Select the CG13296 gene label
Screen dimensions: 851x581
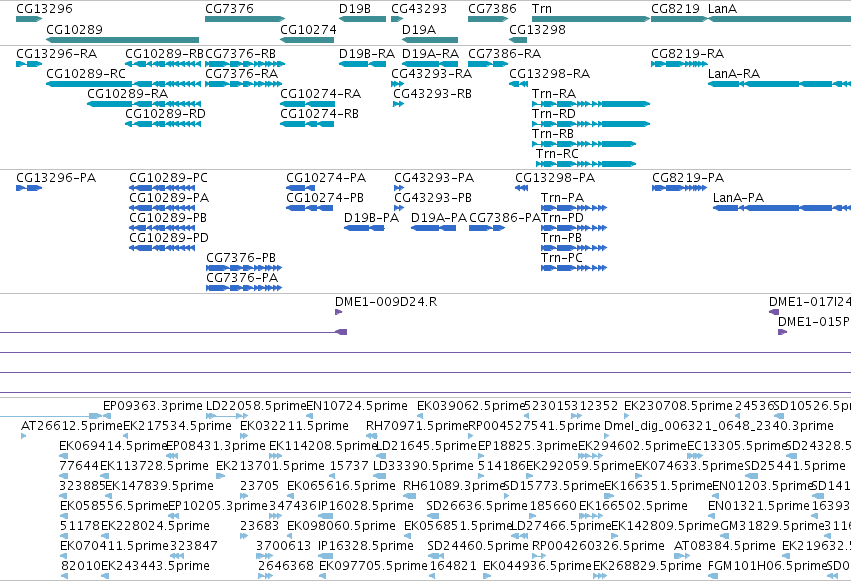click(x=45, y=9)
